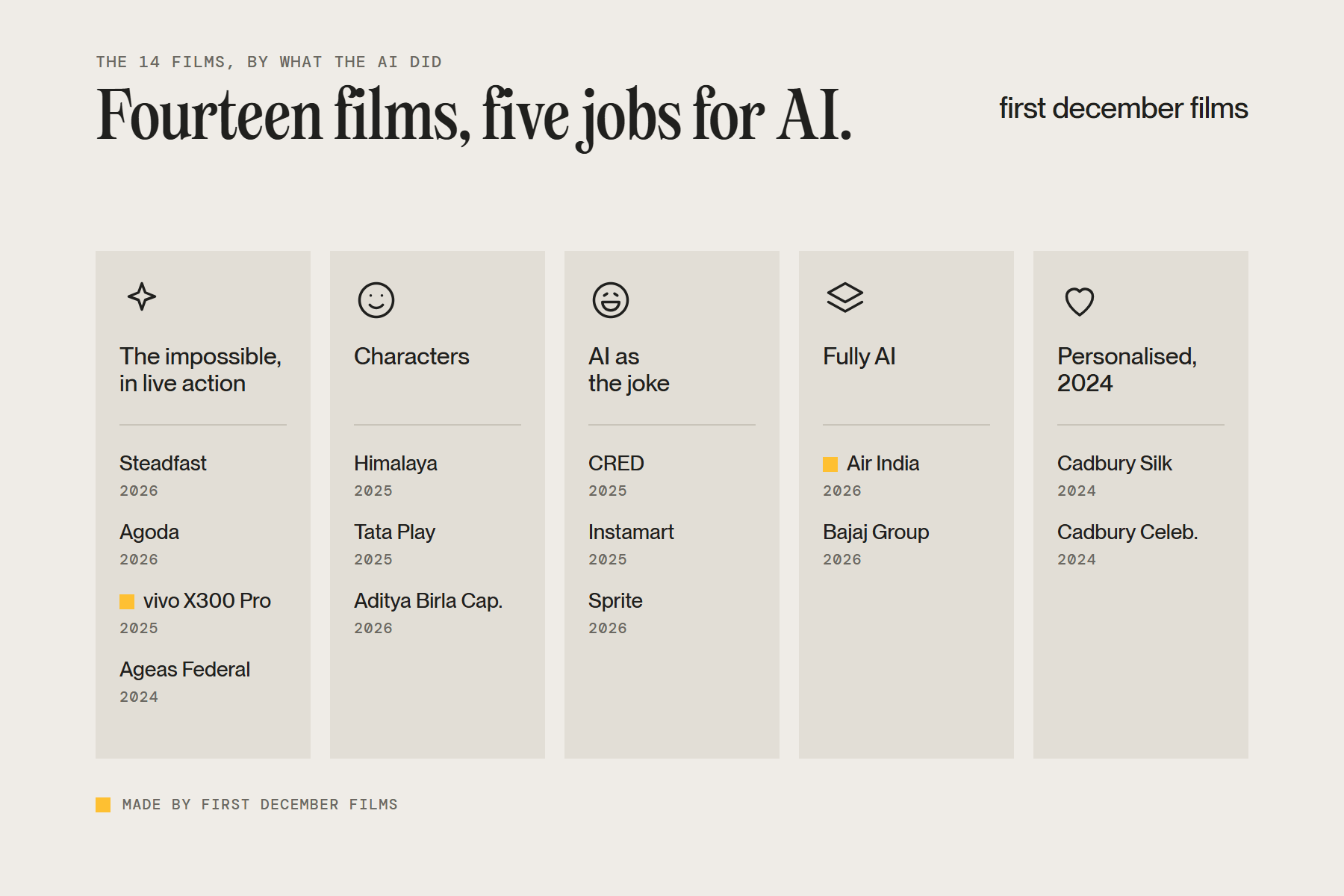Click the 2026 year under Sprite

click(608, 628)
